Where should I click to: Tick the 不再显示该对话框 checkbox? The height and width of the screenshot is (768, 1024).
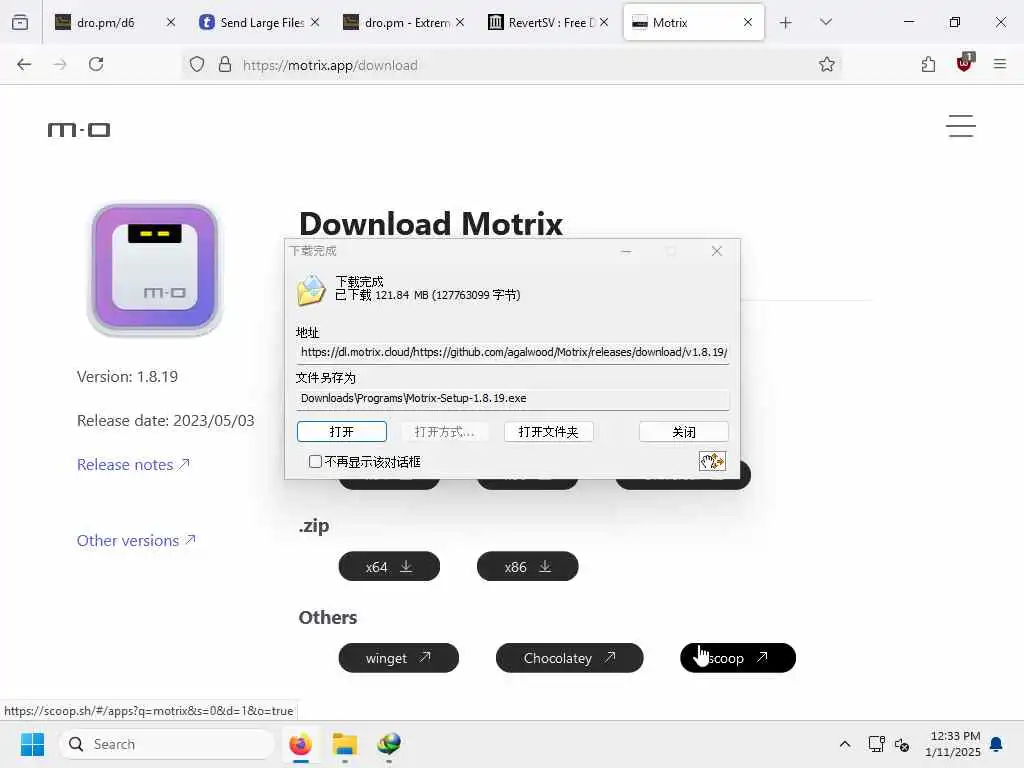(315, 462)
